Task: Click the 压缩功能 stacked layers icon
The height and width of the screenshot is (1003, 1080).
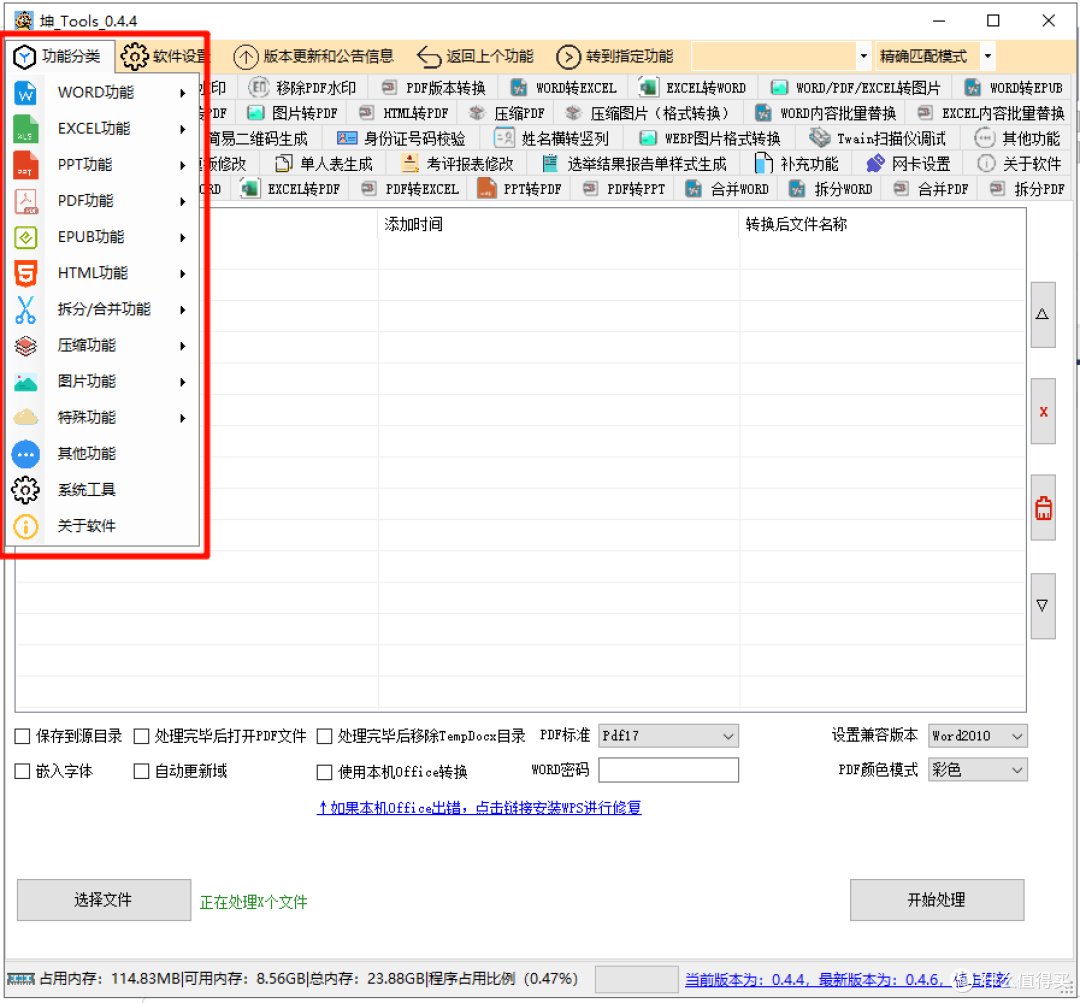Action: [25, 346]
